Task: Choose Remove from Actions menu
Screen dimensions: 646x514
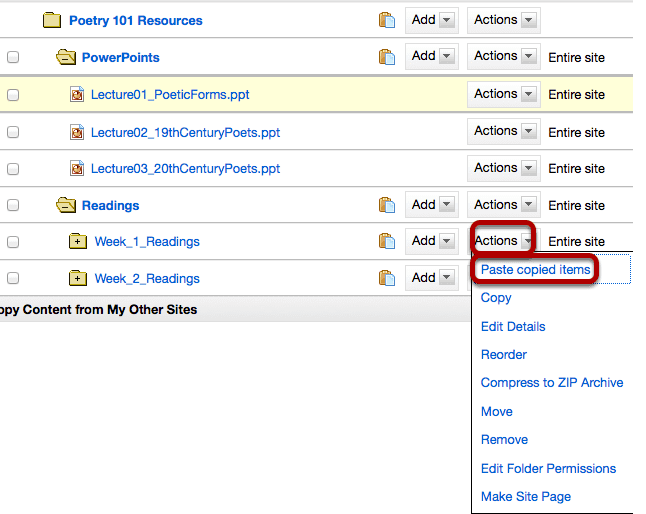Action: [x=504, y=439]
